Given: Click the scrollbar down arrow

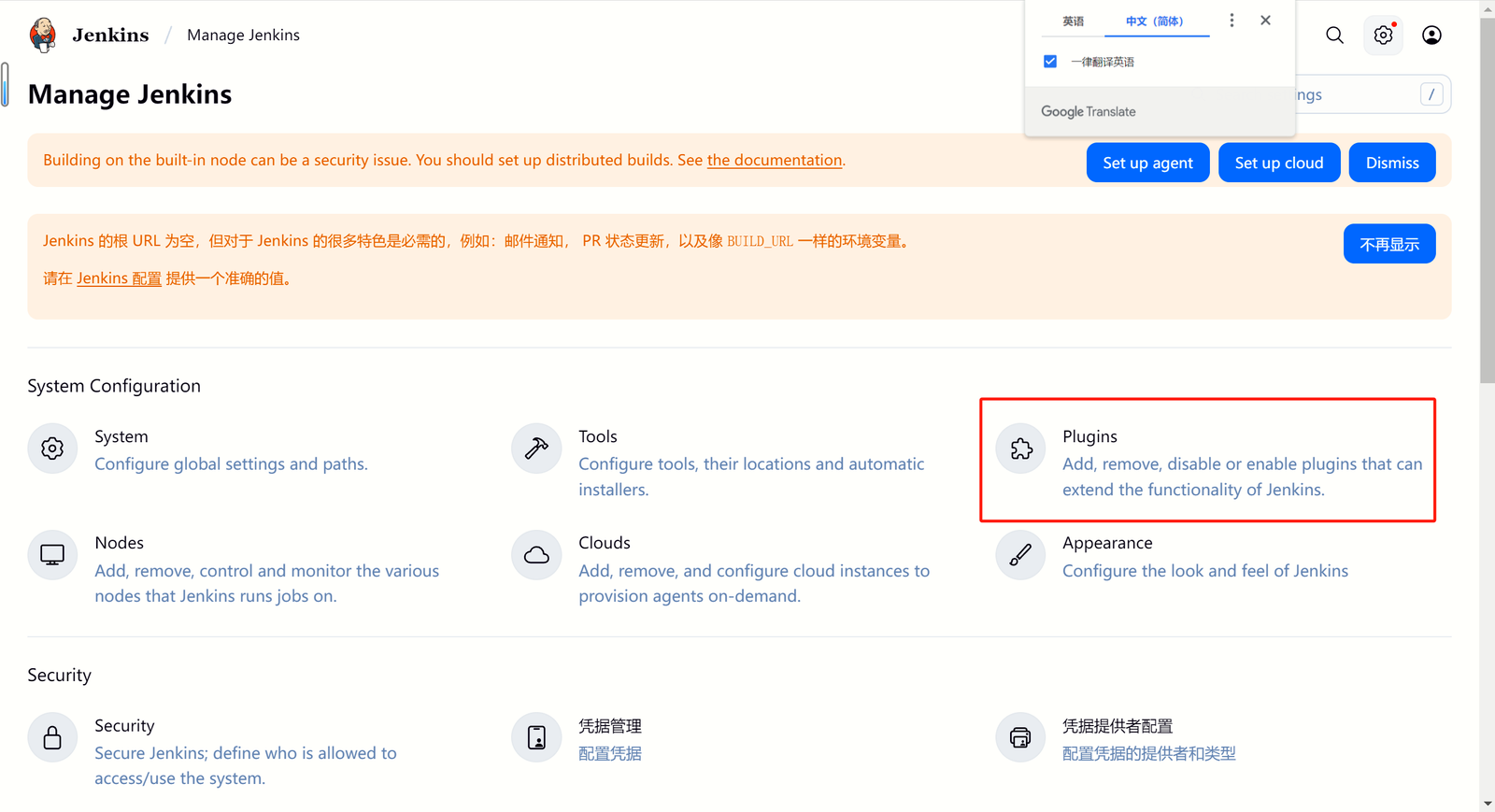Looking at the screenshot, I should (1488, 805).
